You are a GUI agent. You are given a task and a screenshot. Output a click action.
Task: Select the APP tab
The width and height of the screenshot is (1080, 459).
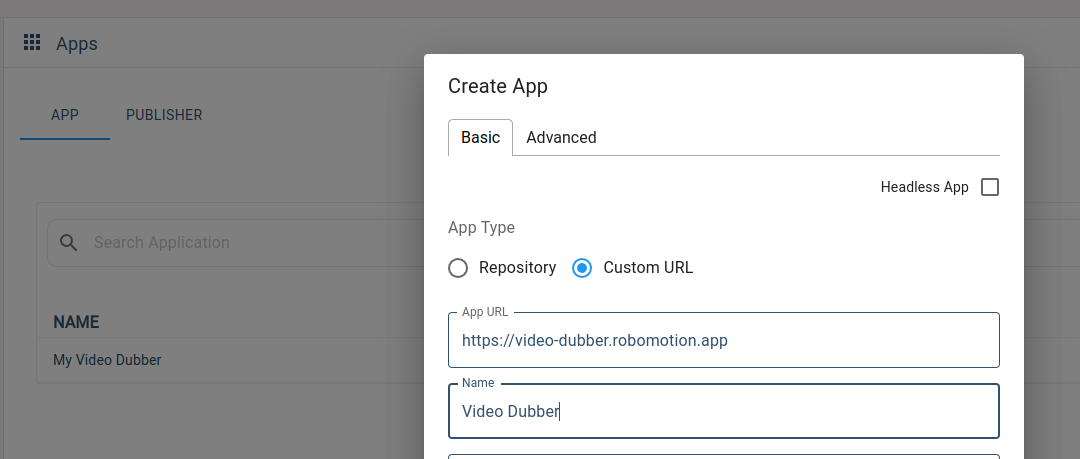click(65, 115)
